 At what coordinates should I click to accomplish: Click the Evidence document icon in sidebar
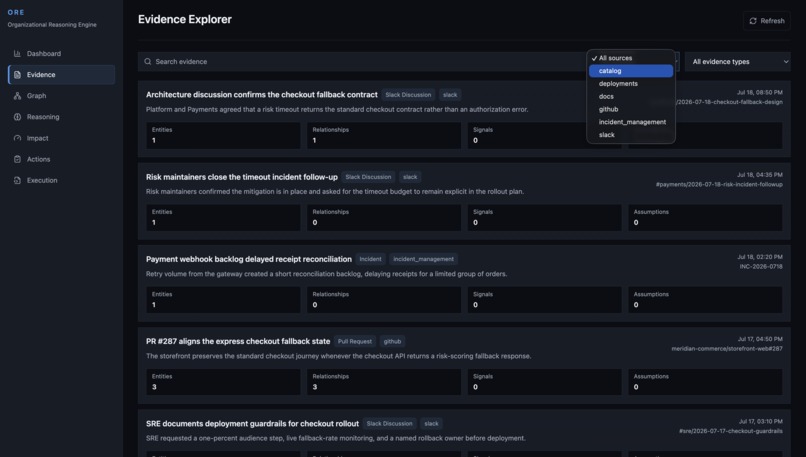17,75
